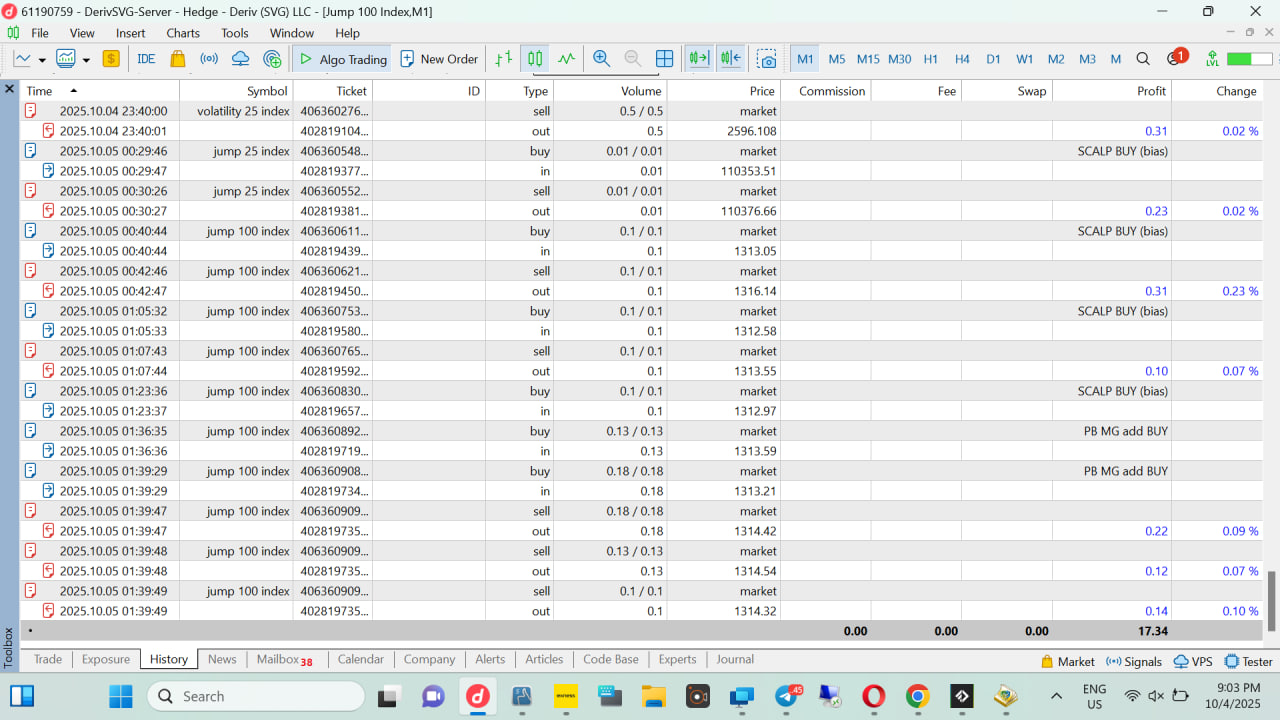Switch to the Journal tab
This screenshot has width=1280, height=720.
coord(735,659)
